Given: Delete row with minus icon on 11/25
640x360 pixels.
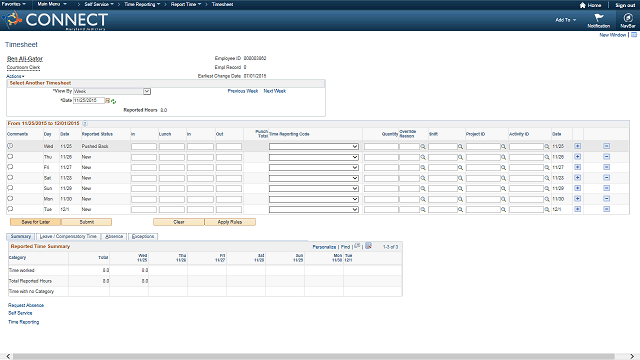Looking at the screenshot, I should pos(607,146).
